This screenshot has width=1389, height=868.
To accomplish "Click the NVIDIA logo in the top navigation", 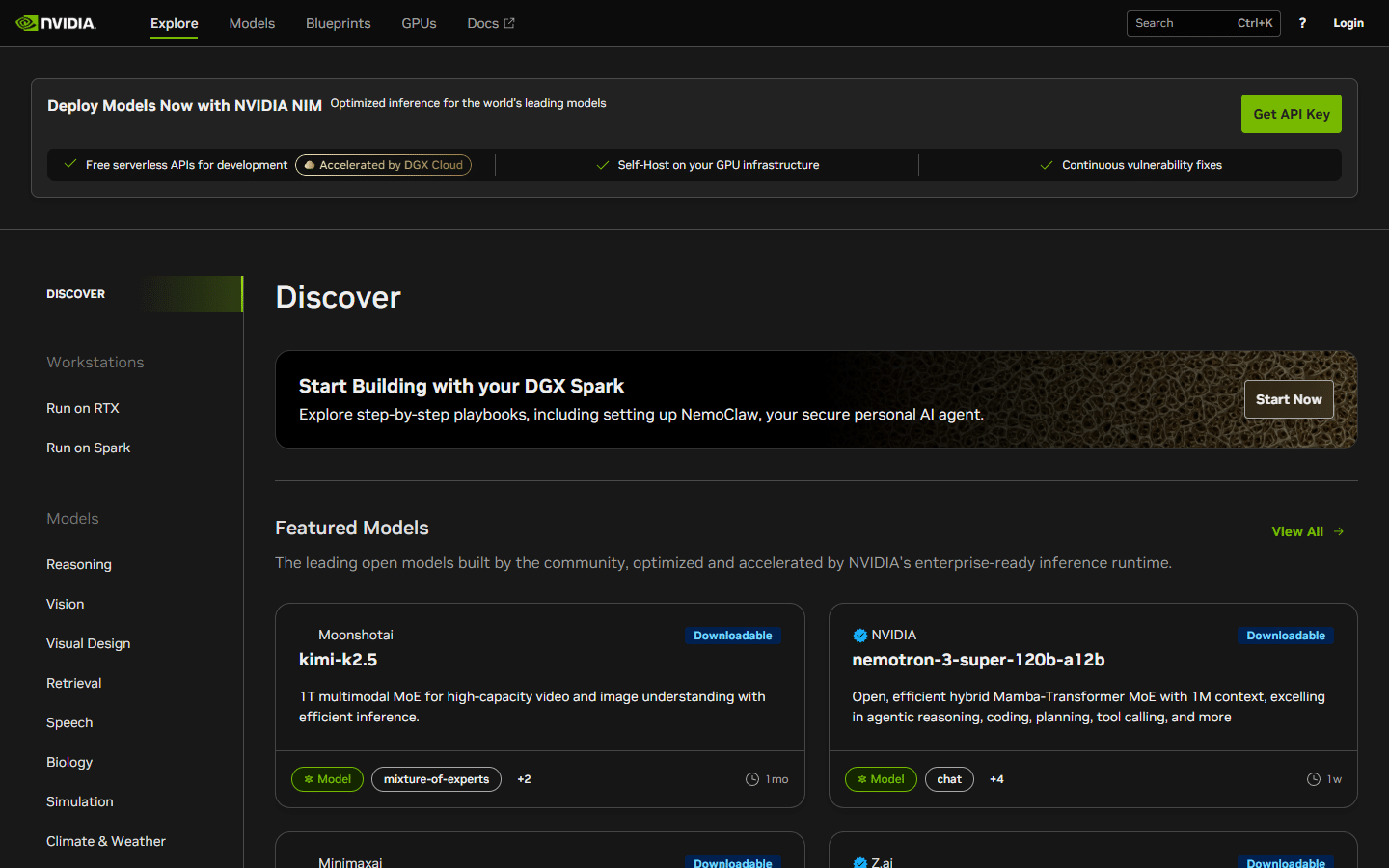I will click(x=55, y=22).
